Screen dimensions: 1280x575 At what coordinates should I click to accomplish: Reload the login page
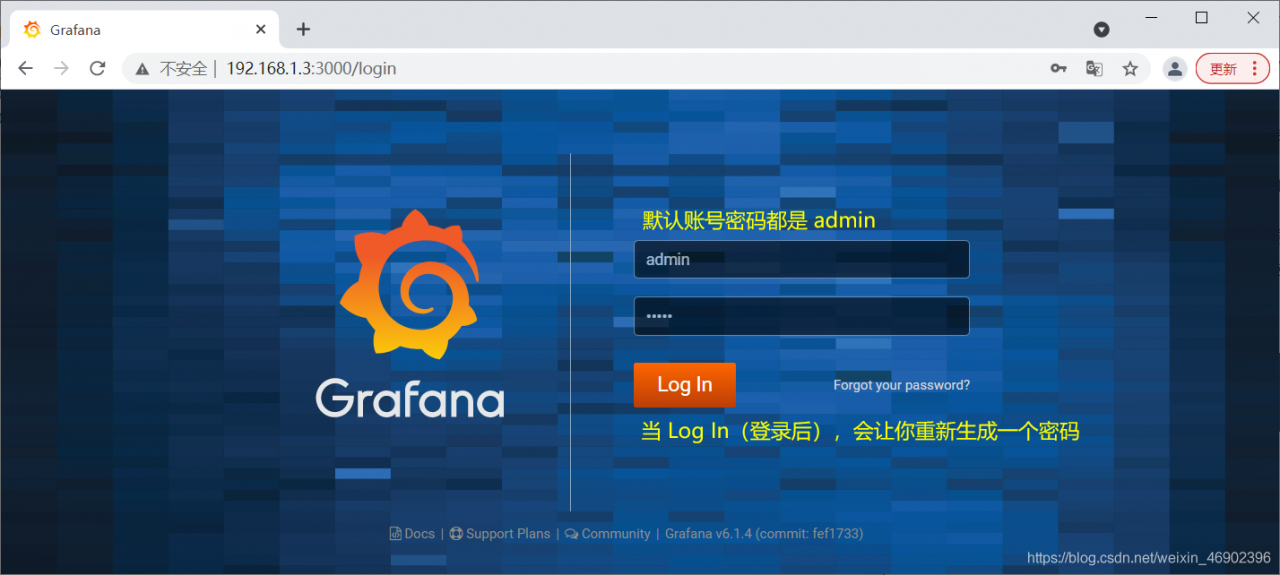click(97, 68)
